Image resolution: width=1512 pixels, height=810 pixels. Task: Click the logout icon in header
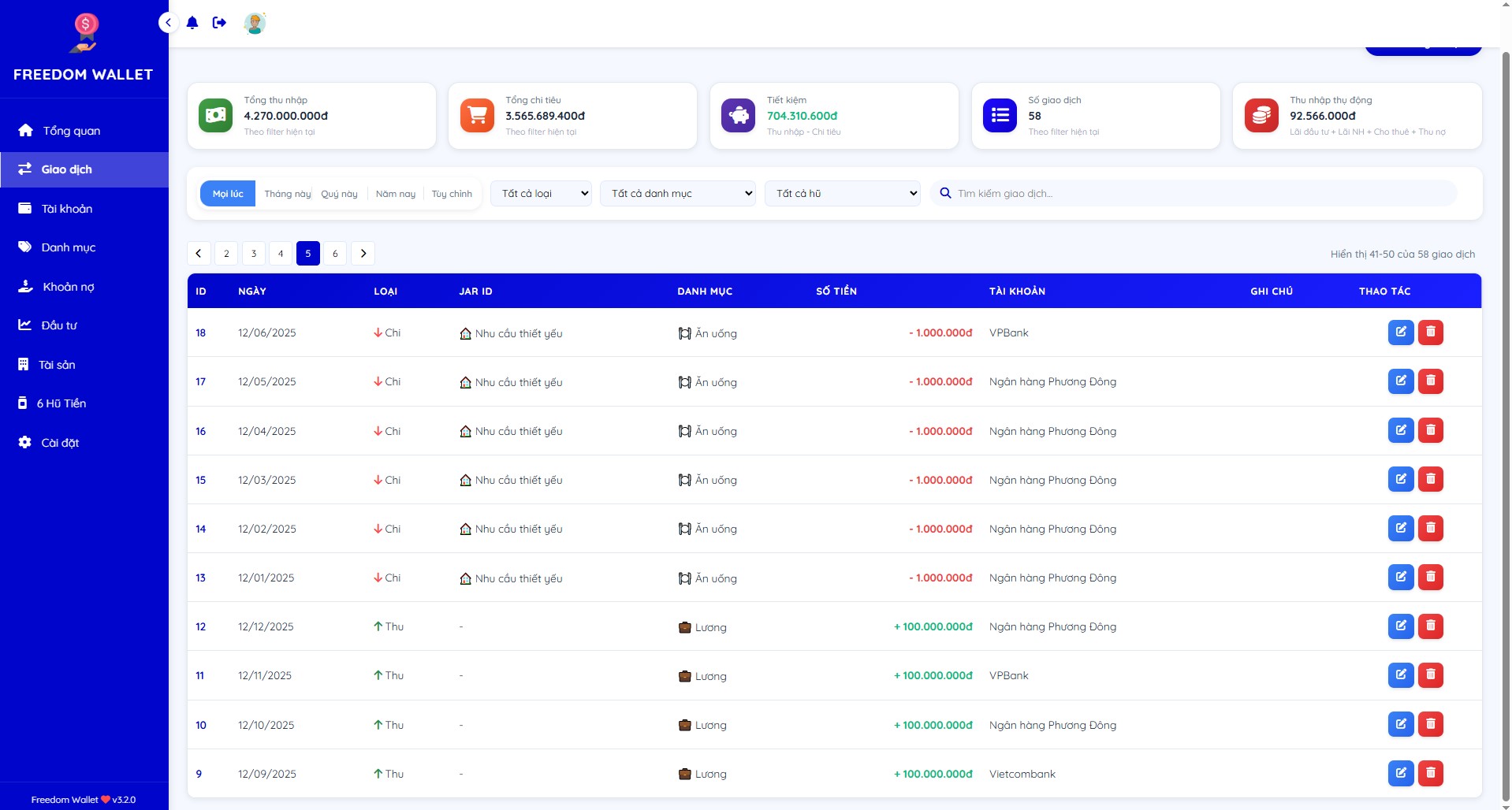(x=219, y=23)
